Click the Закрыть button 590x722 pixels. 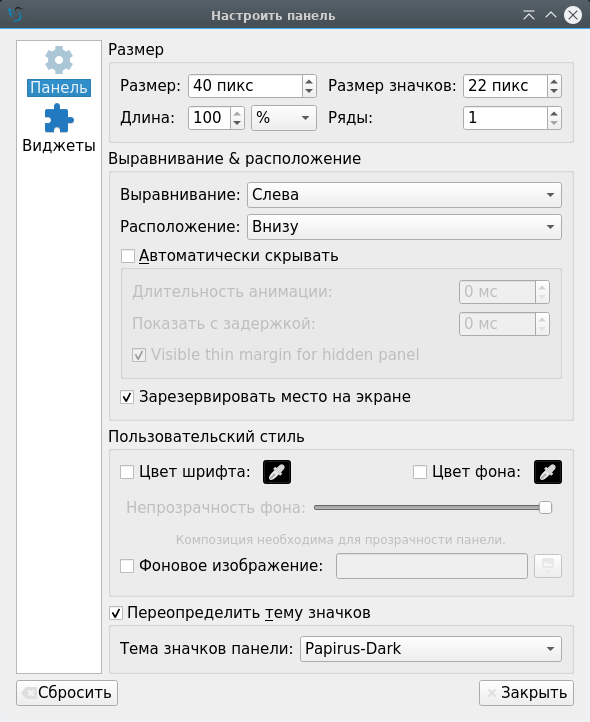(x=526, y=693)
